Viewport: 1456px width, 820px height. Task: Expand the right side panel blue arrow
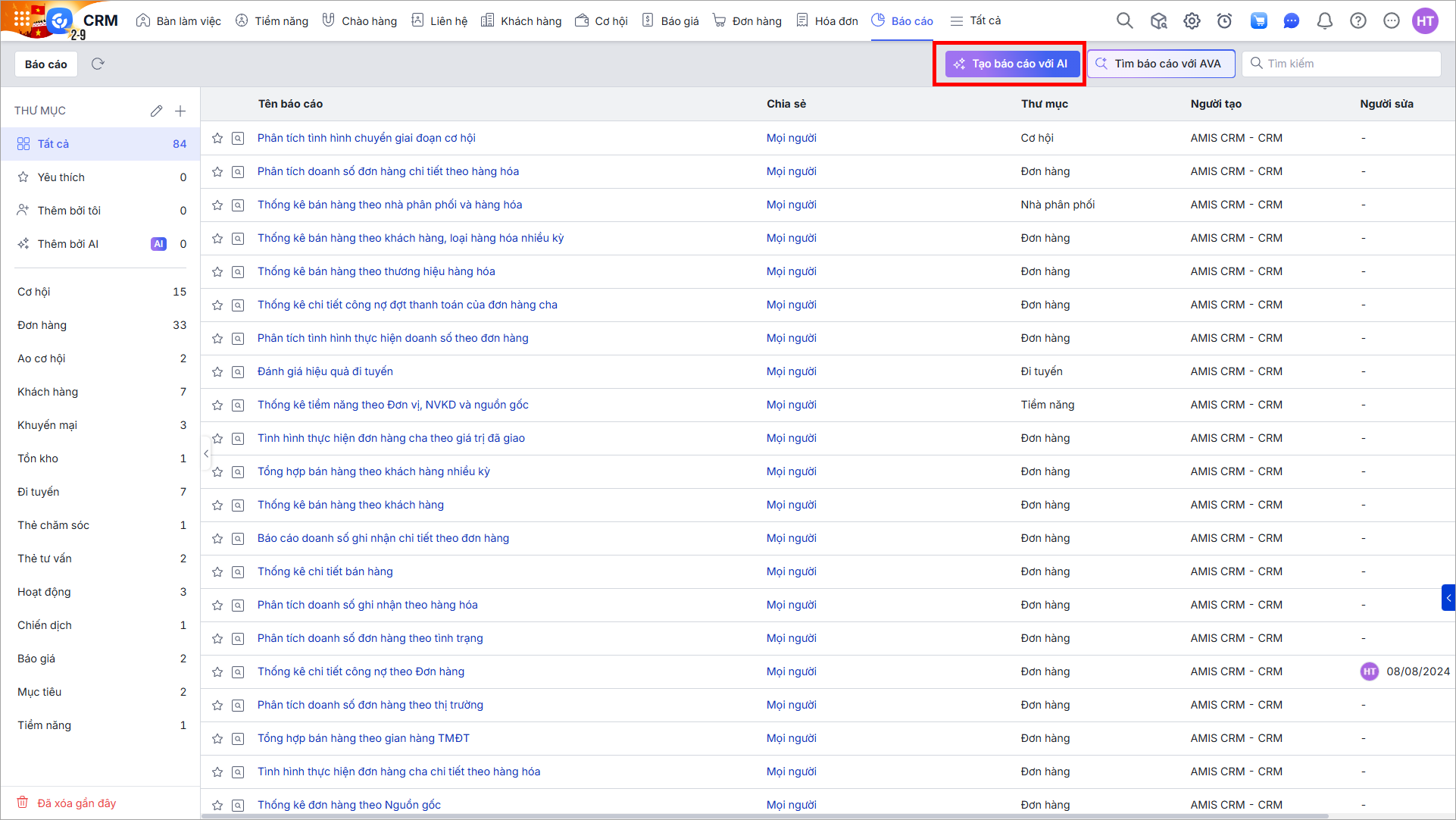point(1448,598)
